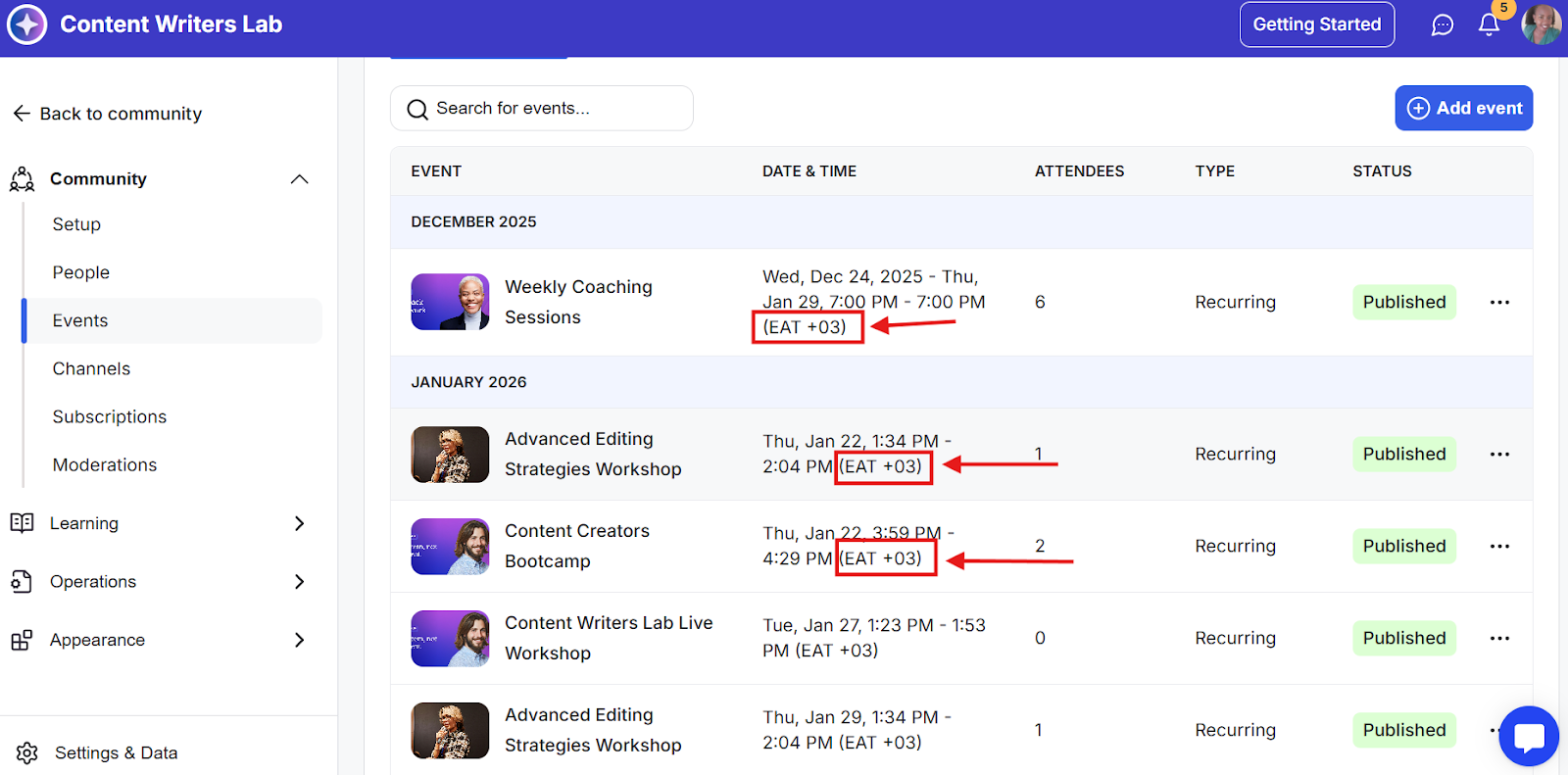Open the messages chat bubble icon
Screen dimensions: 1568x775
click(x=1443, y=24)
